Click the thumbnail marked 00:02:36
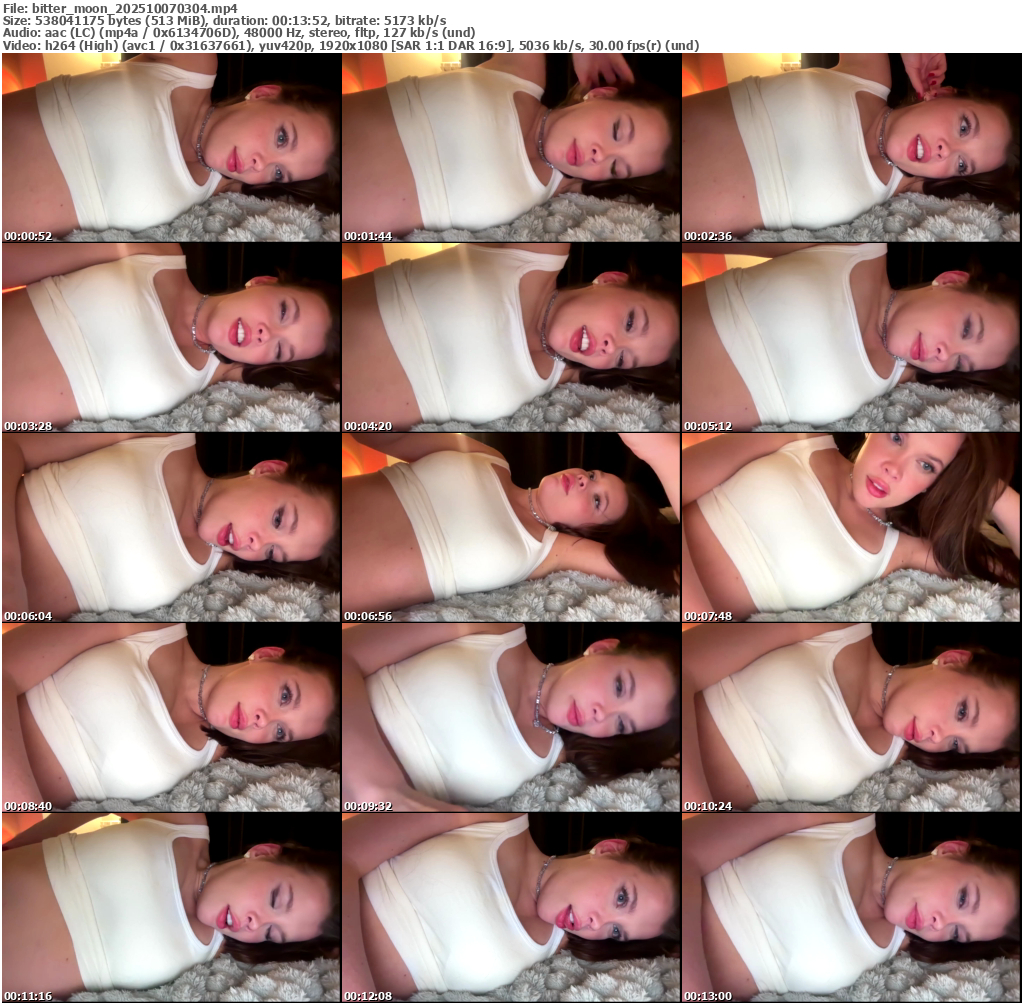 tap(851, 148)
